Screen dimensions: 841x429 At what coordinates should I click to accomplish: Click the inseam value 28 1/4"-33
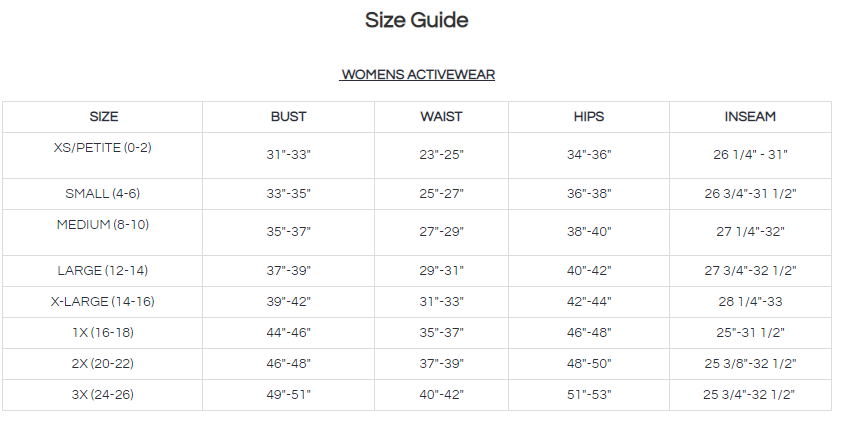[750, 302]
